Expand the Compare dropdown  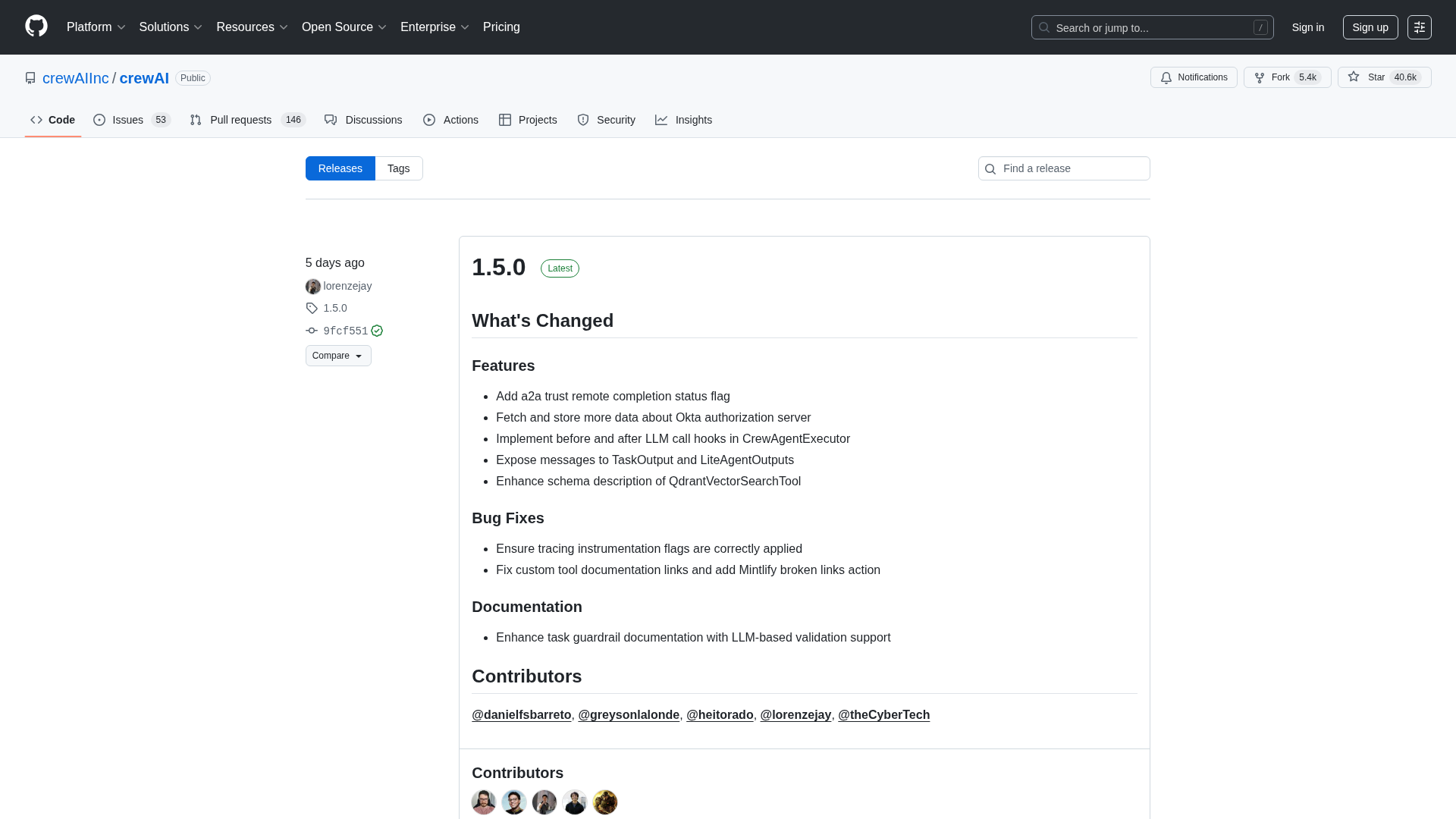coord(337,356)
